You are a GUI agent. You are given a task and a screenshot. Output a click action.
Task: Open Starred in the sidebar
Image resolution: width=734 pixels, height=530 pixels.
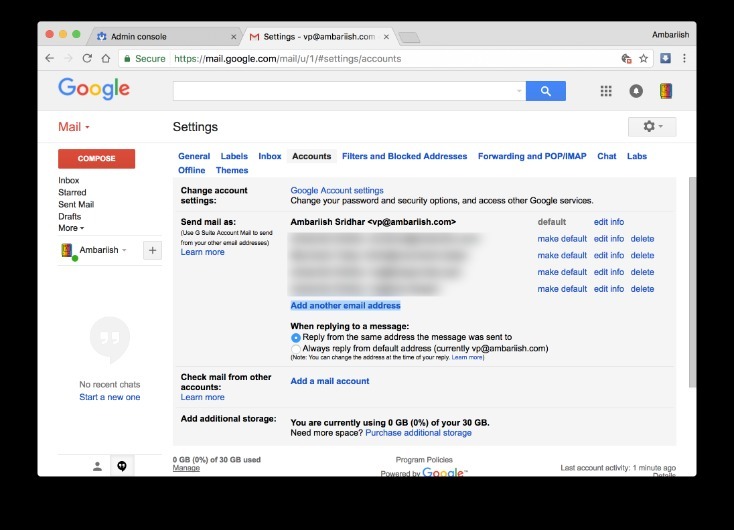pos(72,192)
